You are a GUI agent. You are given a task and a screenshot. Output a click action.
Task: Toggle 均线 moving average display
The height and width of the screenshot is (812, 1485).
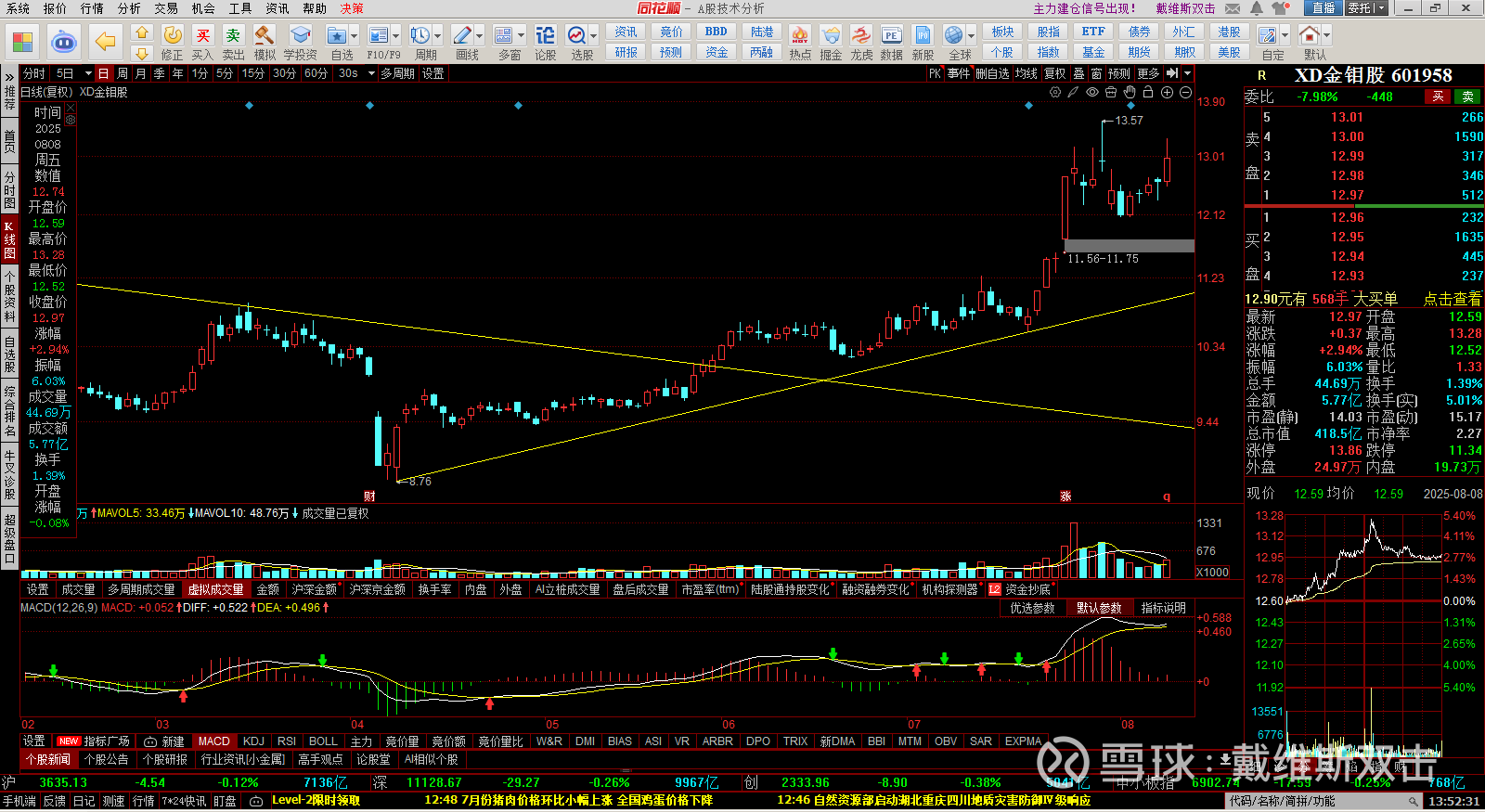(1026, 73)
